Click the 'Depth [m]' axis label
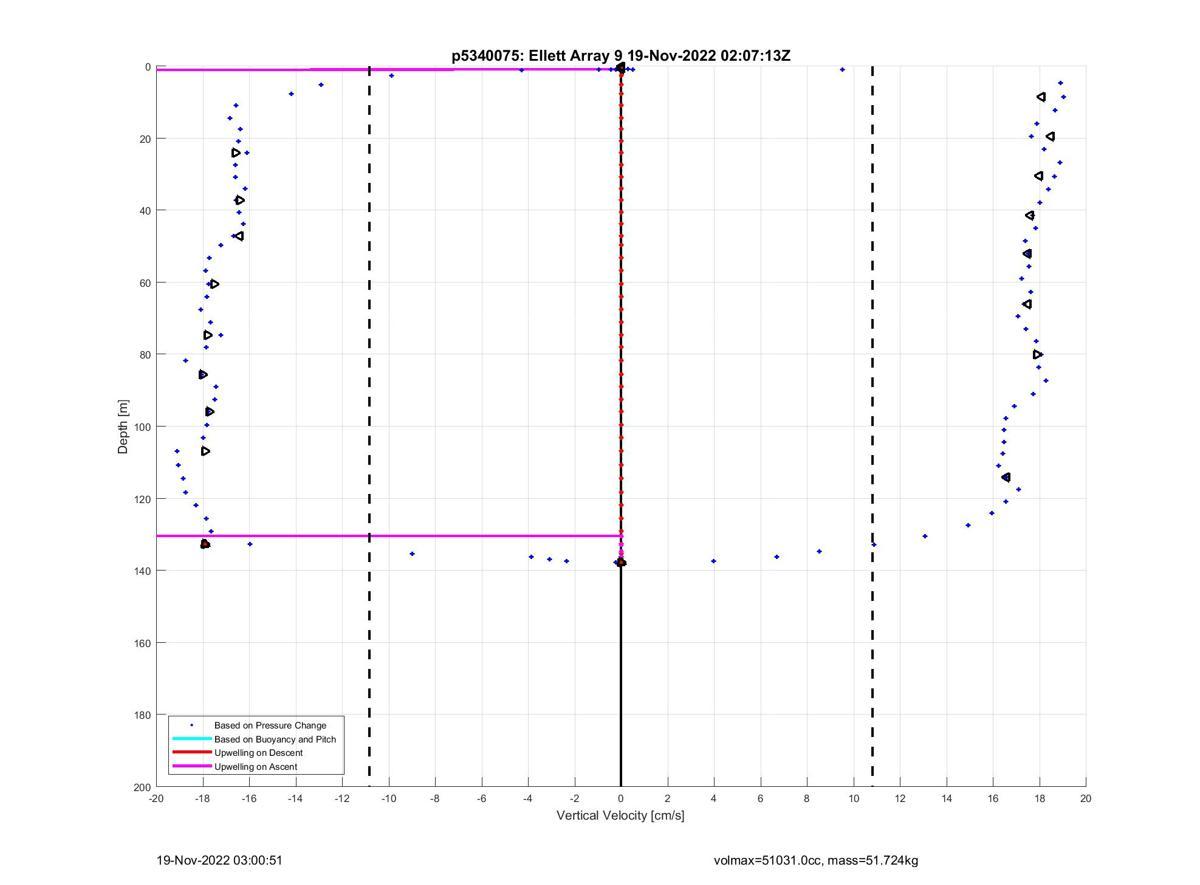This screenshot has width=1200, height=885. click(123, 426)
